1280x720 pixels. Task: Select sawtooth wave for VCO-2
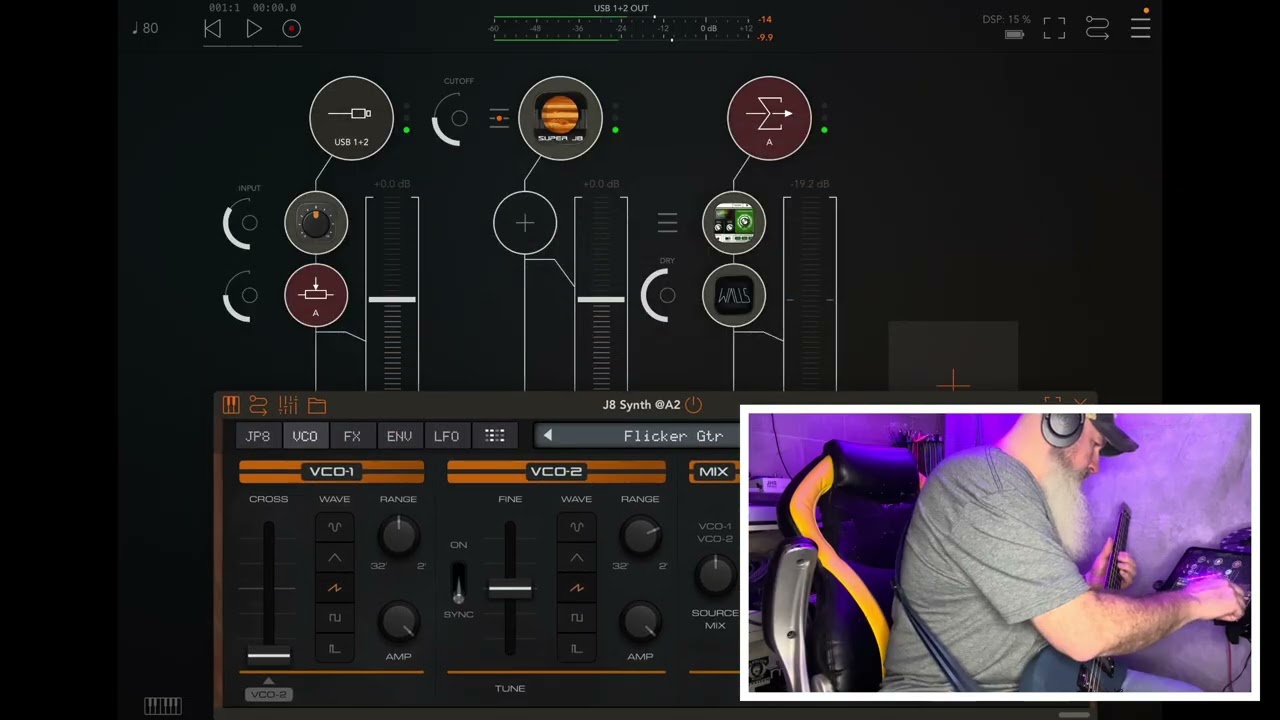click(x=576, y=588)
